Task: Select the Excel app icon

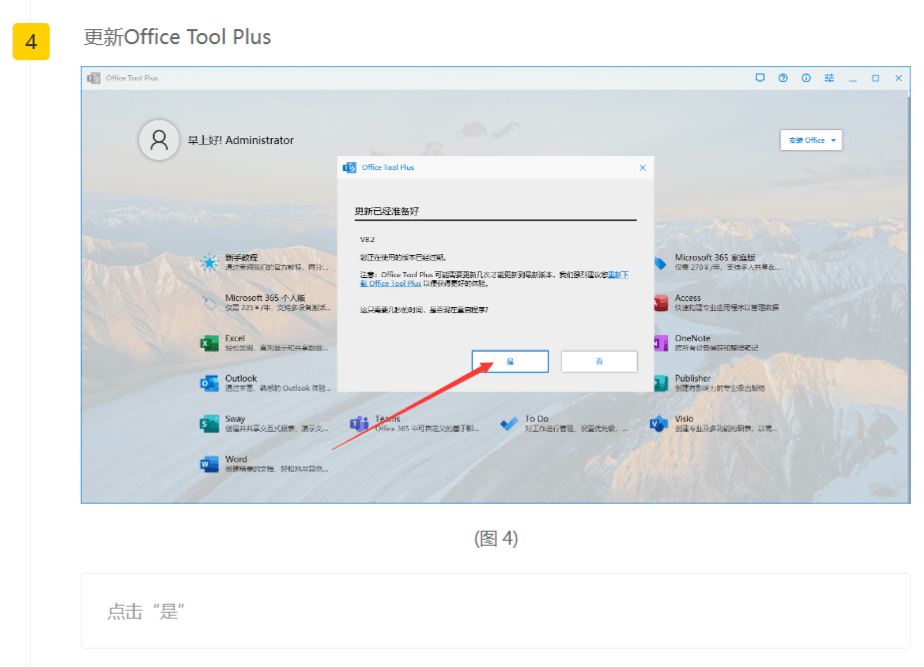Action: click(209, 343)
